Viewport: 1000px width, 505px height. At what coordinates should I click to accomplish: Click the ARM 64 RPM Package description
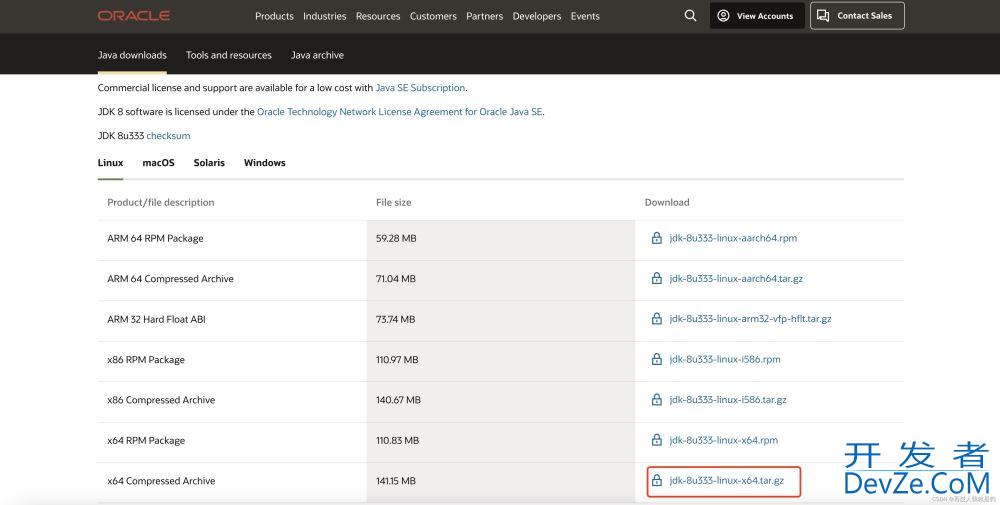[x=156, y=238]
